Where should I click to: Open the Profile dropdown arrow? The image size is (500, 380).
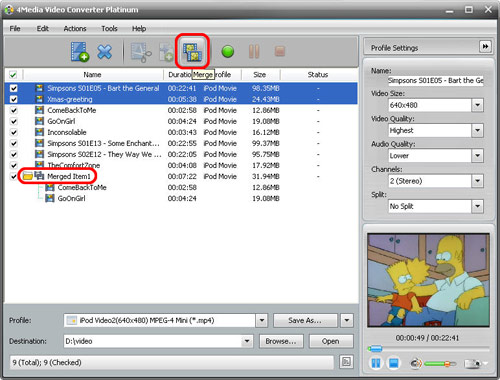coord(262,320)
